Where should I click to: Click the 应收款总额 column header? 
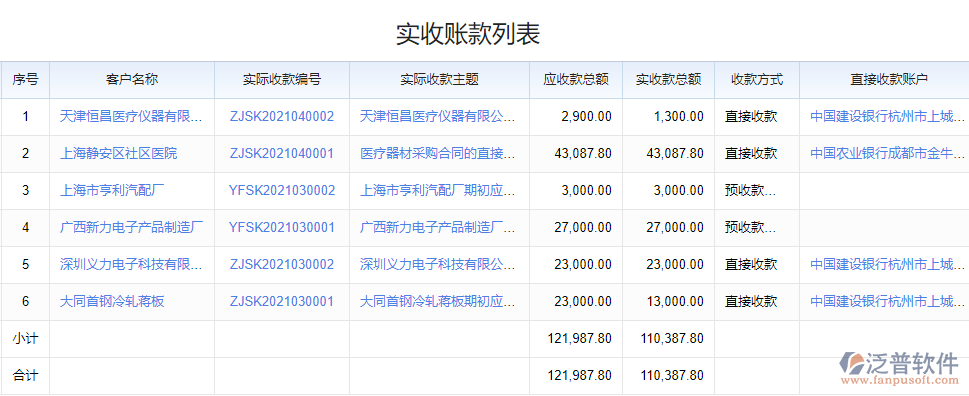click(x=576, y=79)
